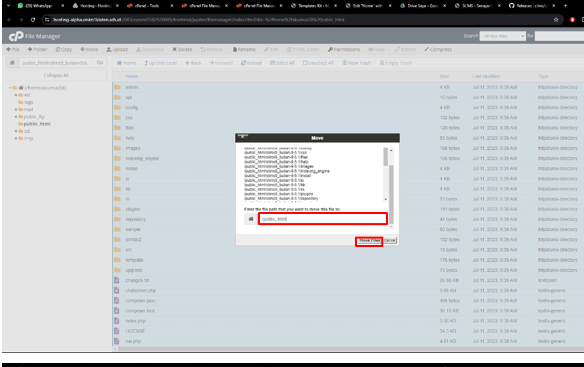
Task: Bookmark this page with the star icon
Action: click(x=556, y=20)
